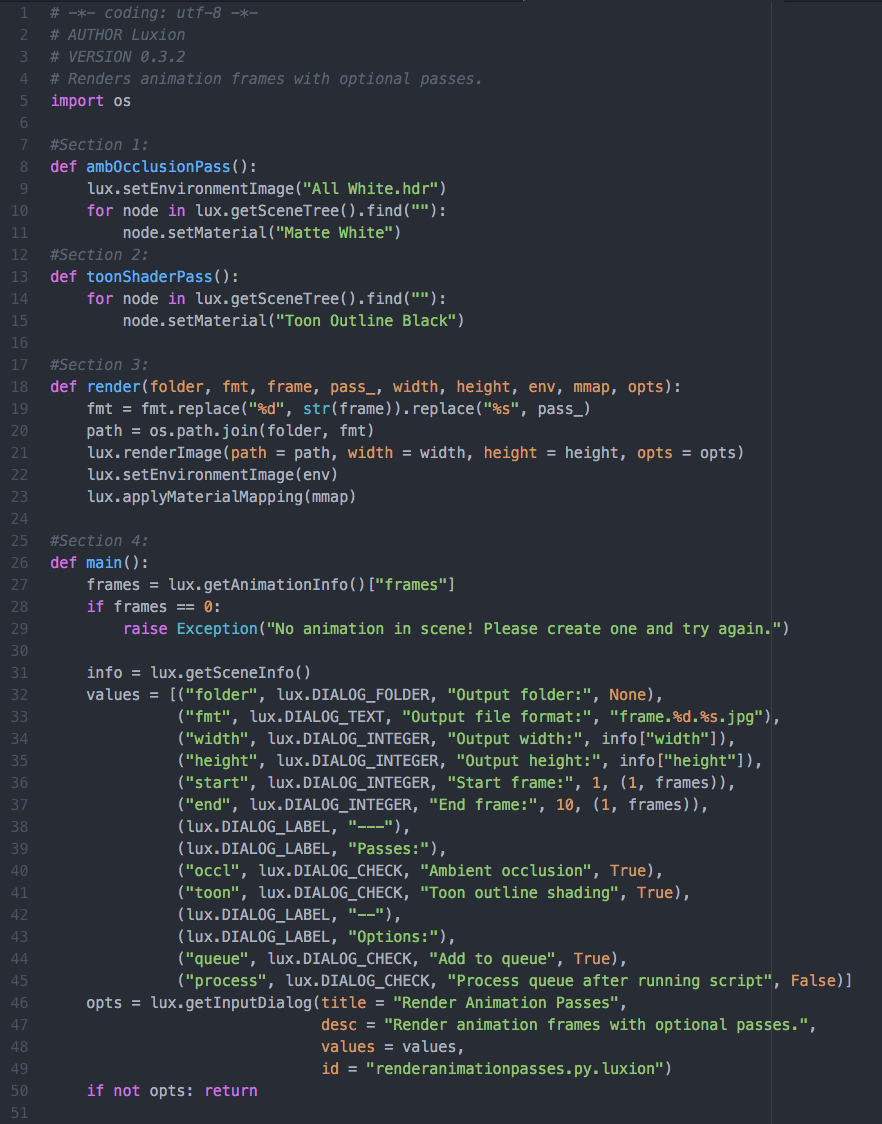This screenshot has height=1124, width=882.
Task: Click the 'import' keyword on line 5
Action: tap(77, 100)
